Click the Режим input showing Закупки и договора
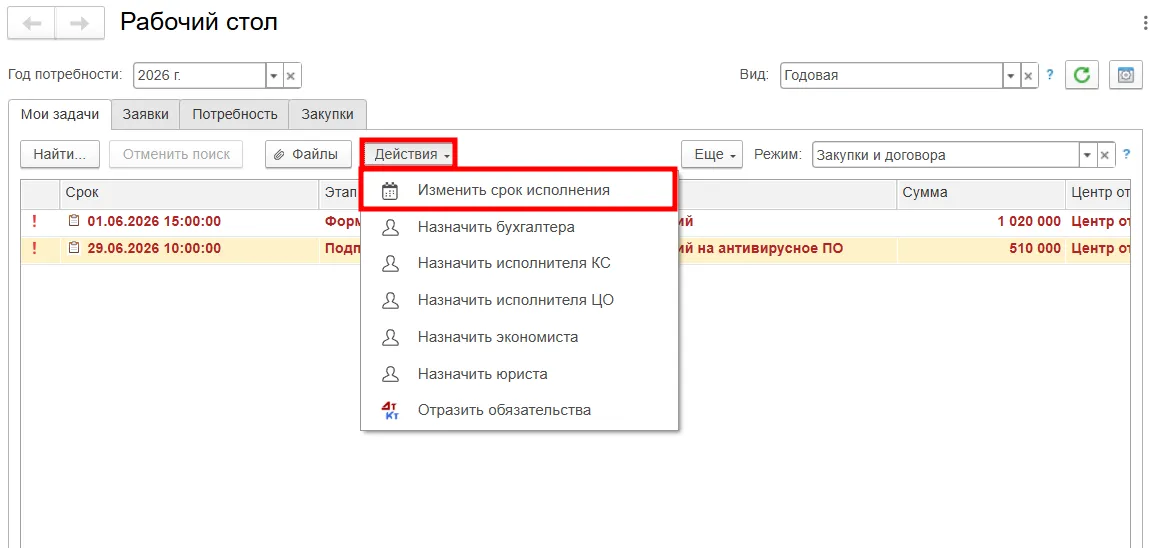 [x=945, y=155]
